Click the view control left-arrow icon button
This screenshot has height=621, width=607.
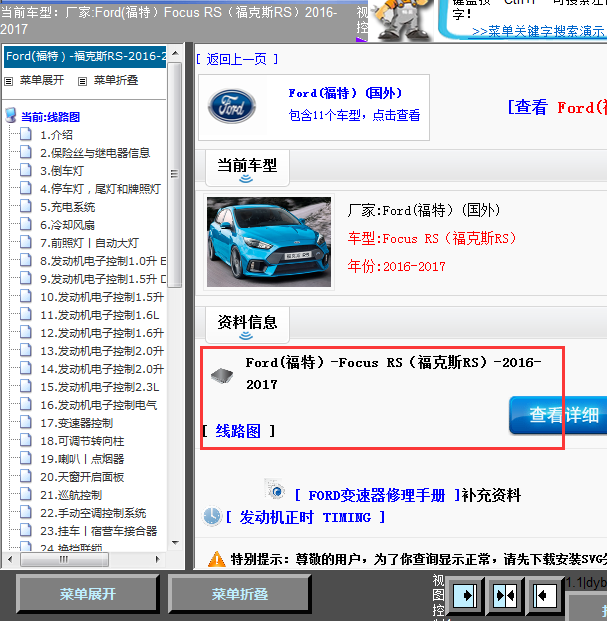[544, 595]
